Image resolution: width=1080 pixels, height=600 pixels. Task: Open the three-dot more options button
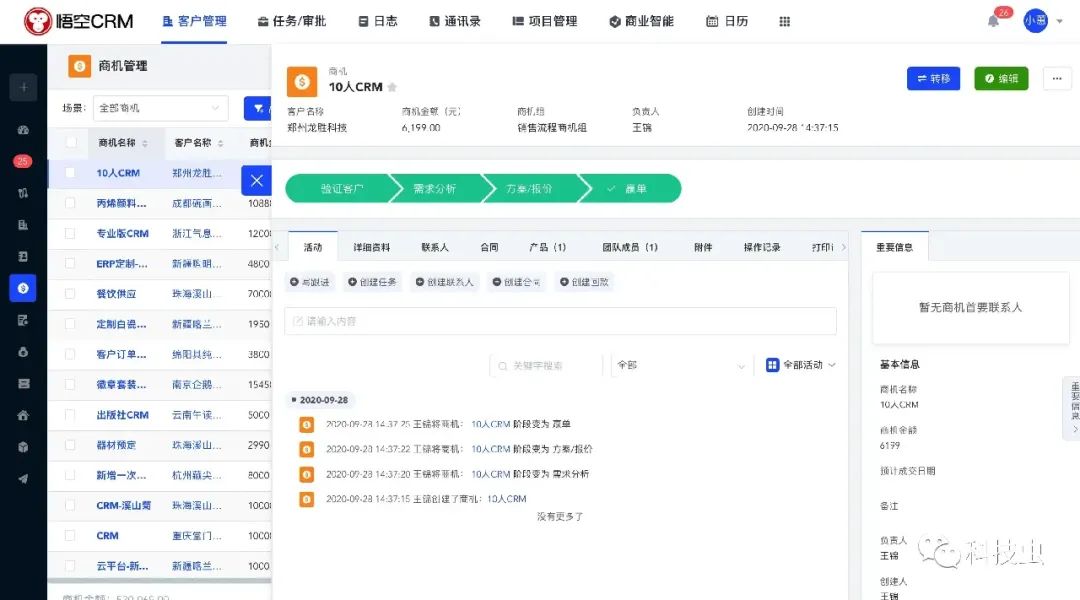[x=1057, y=79]
